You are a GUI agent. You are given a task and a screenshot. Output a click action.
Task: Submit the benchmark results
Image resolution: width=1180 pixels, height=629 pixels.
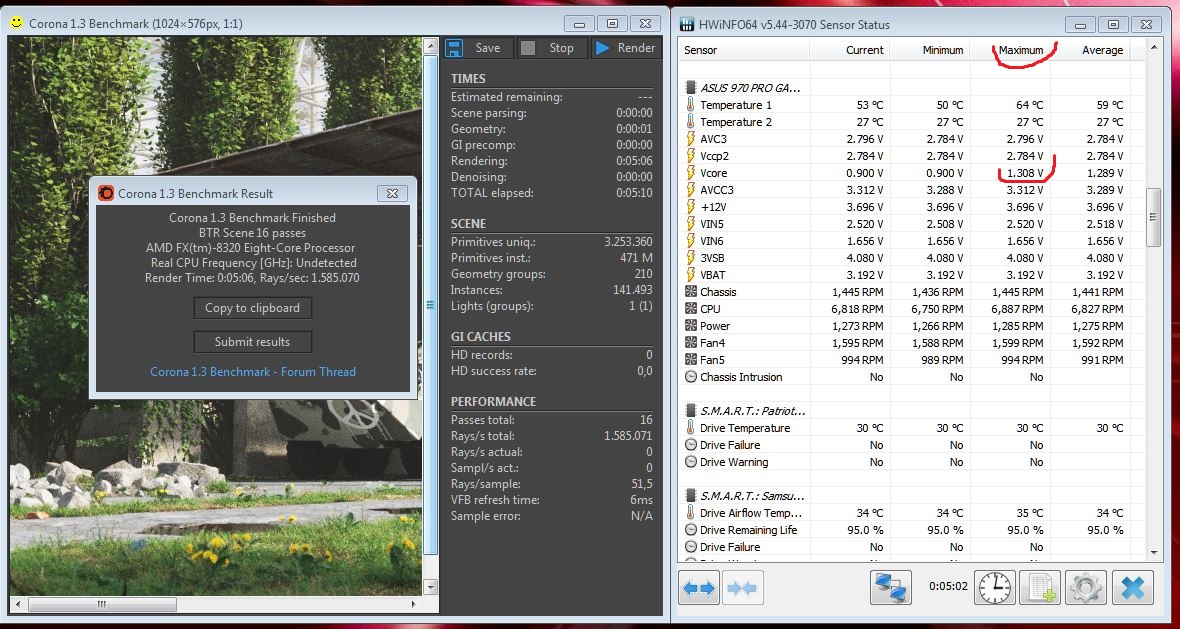coord(252,342)
